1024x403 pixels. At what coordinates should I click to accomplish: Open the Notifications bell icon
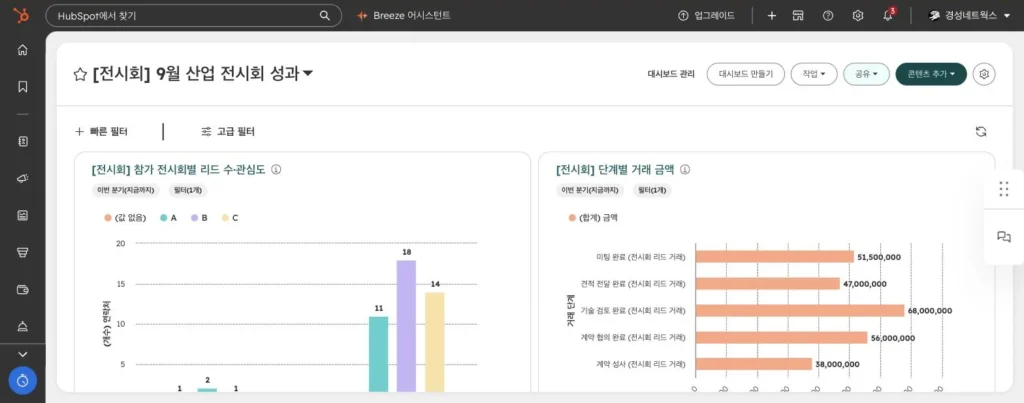click(888, 15)
